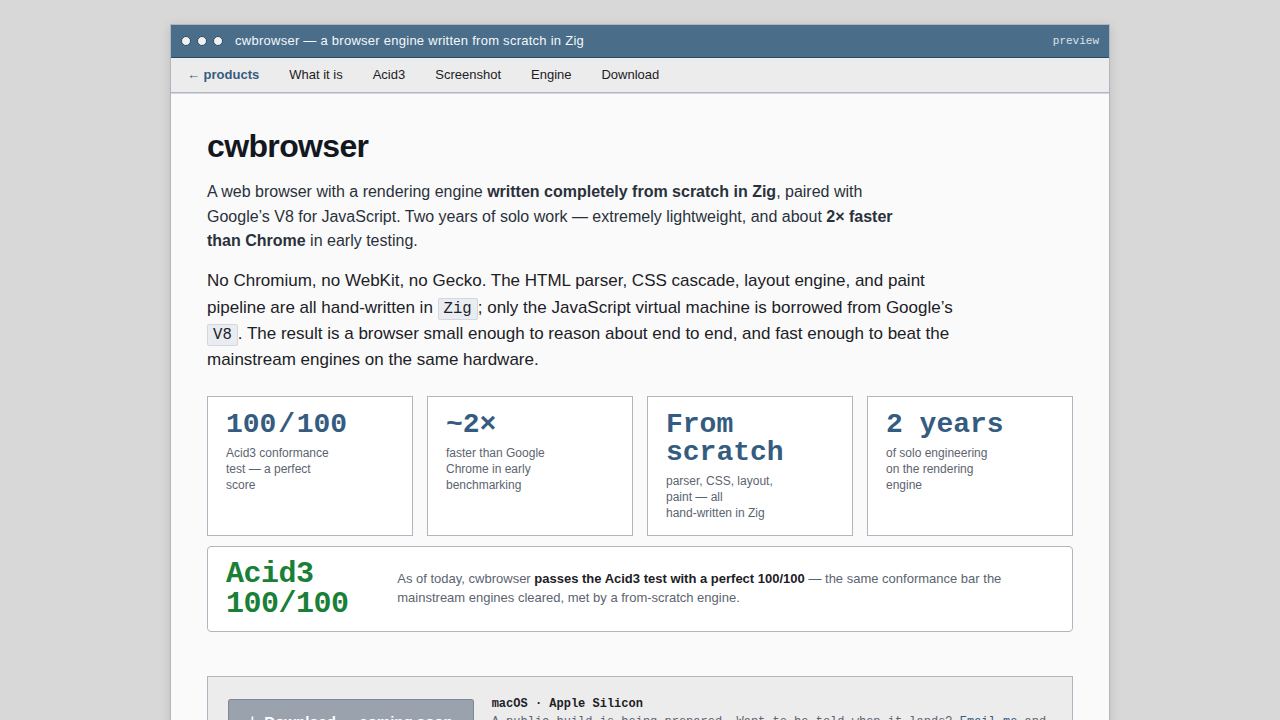
Task: Click the cwbrowser main heading
Action: point(288,147)
